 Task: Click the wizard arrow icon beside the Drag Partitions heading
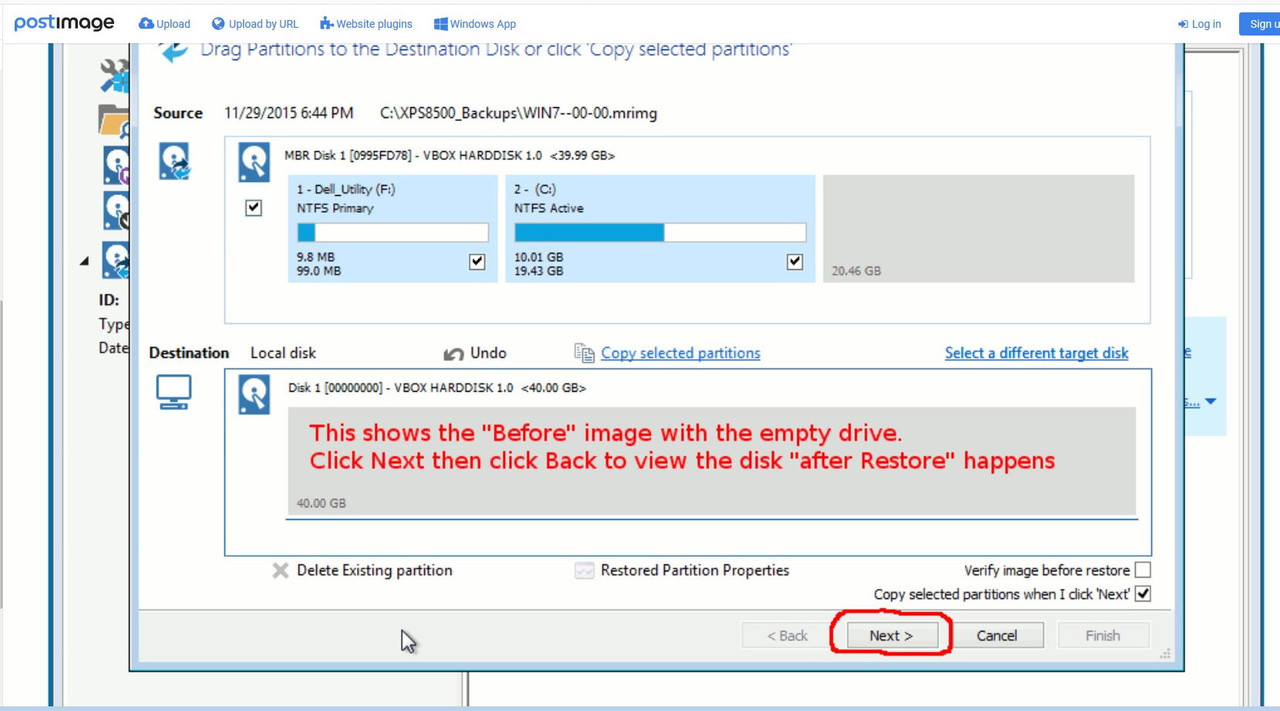tap(173, 50)
